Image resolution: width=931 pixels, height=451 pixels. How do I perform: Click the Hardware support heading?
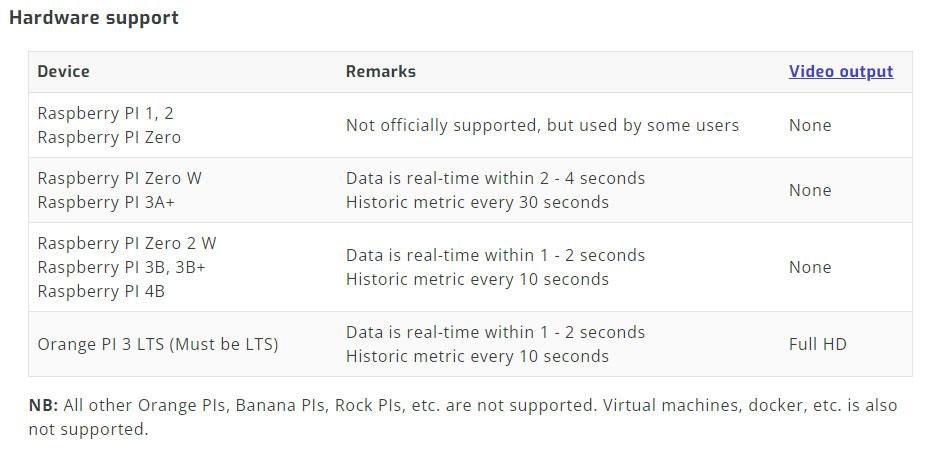pyautogui.click(x=94, y=18)
